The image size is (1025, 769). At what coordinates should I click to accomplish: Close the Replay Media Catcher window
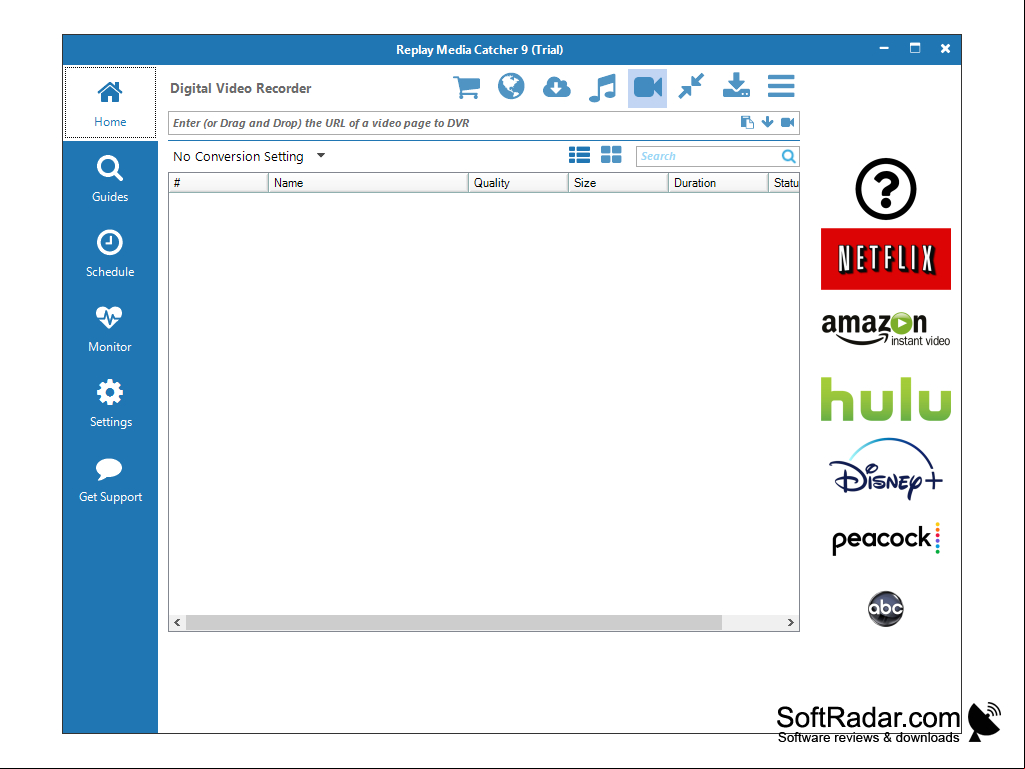tap(945, 48)
